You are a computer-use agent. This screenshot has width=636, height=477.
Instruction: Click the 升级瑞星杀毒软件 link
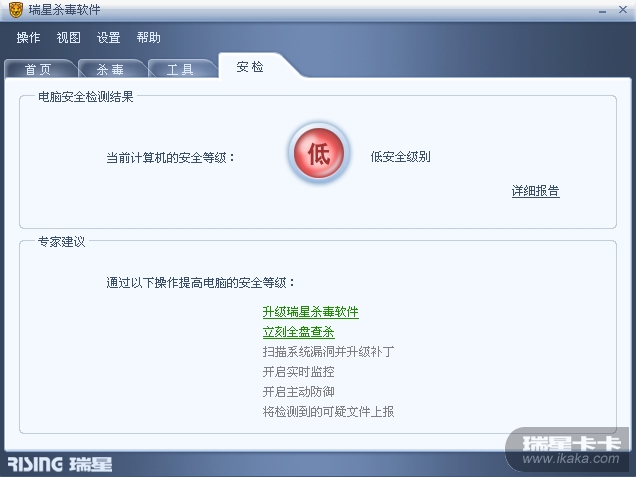click(311, 312)
